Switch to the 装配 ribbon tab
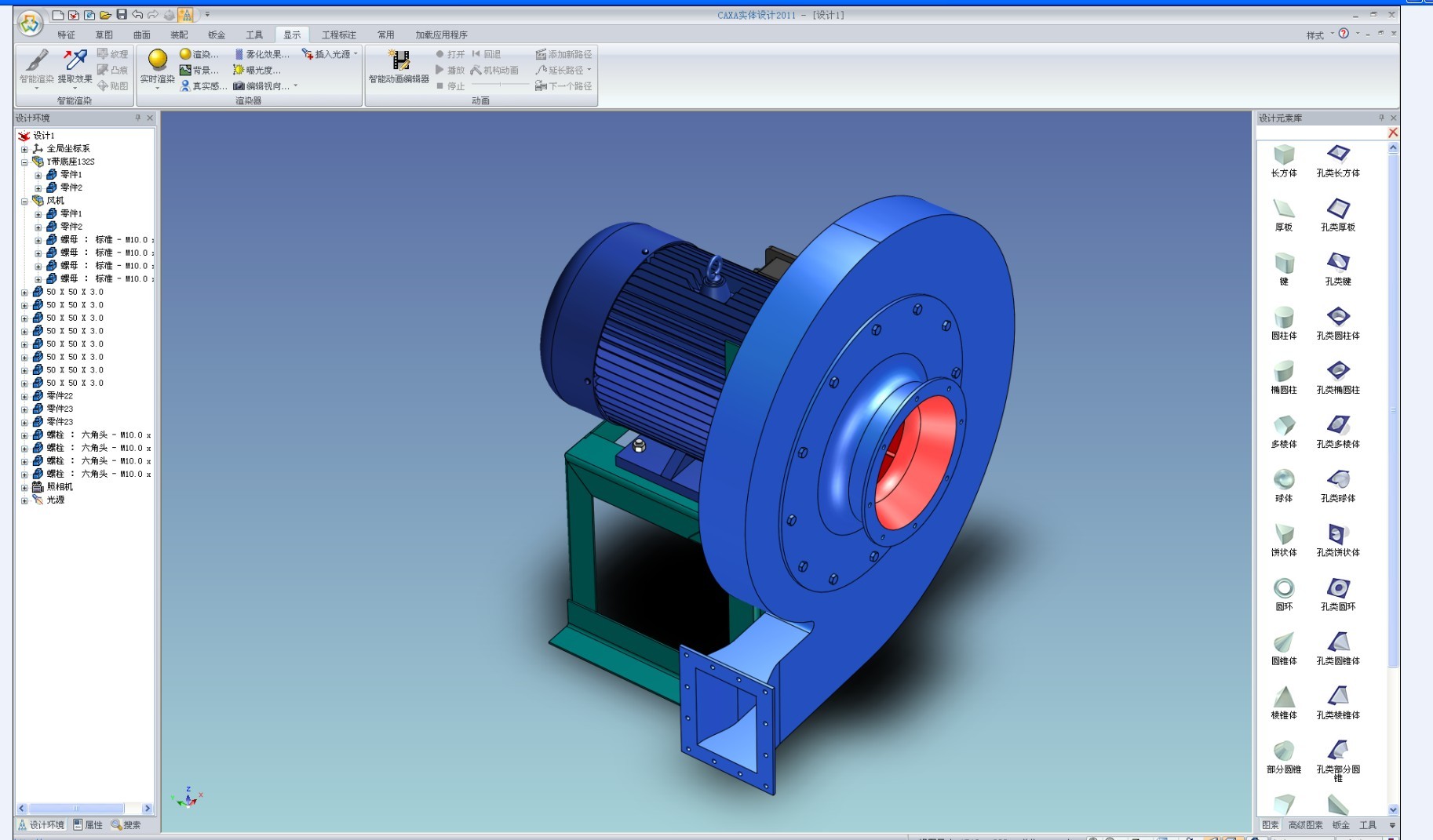The image size is (1433, 840). pyautogui.click(x=179, y=35)
